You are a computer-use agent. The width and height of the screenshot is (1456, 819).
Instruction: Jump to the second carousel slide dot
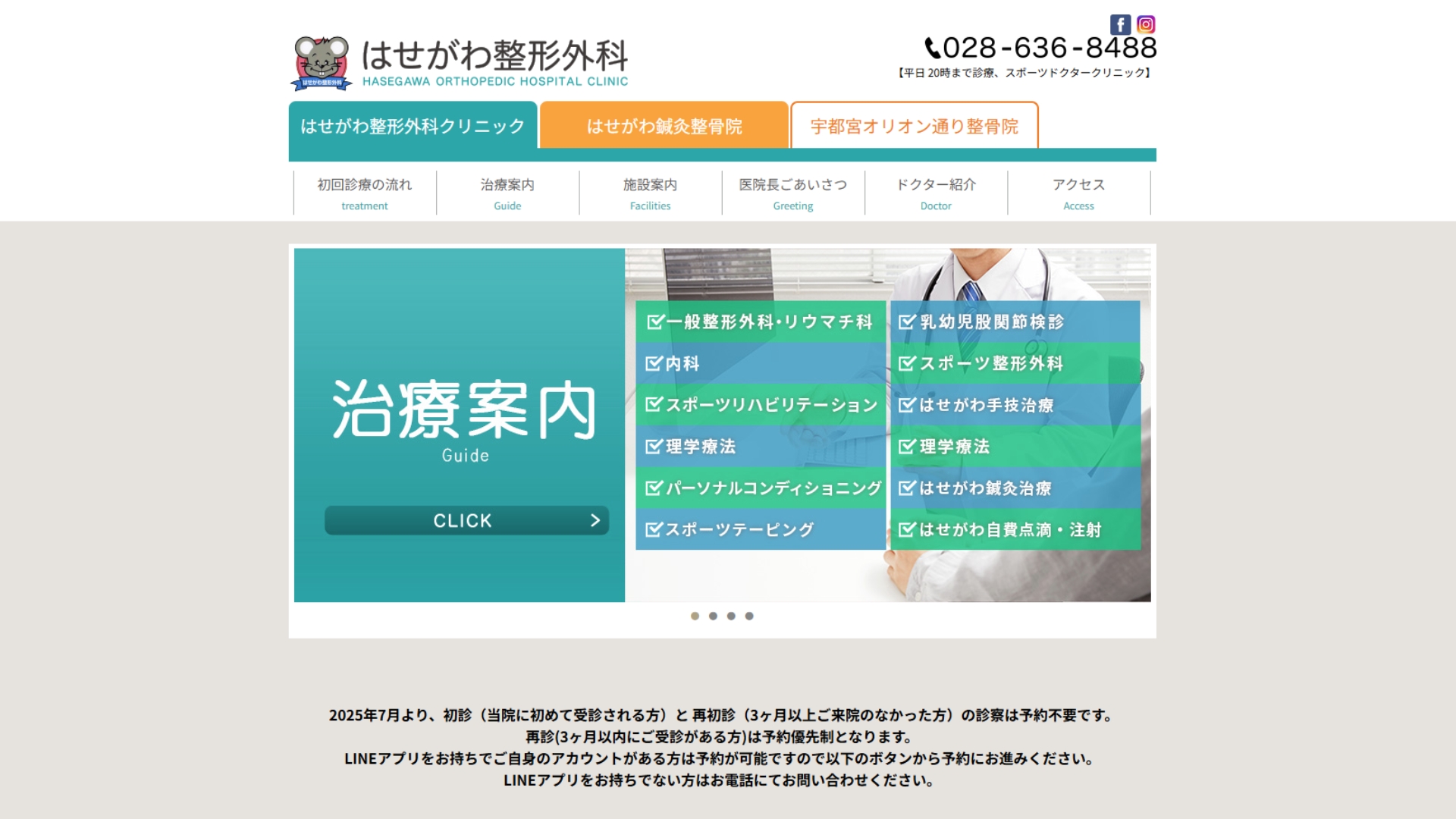point(713,616)
